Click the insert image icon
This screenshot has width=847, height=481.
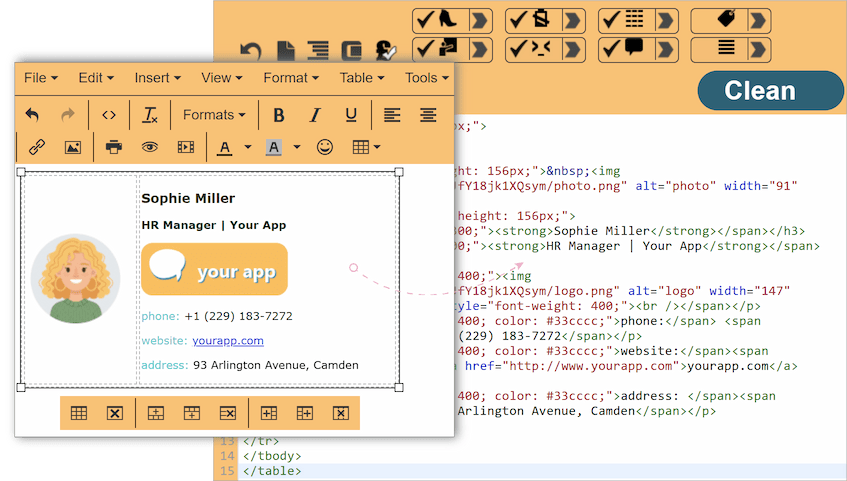(73, 147)
